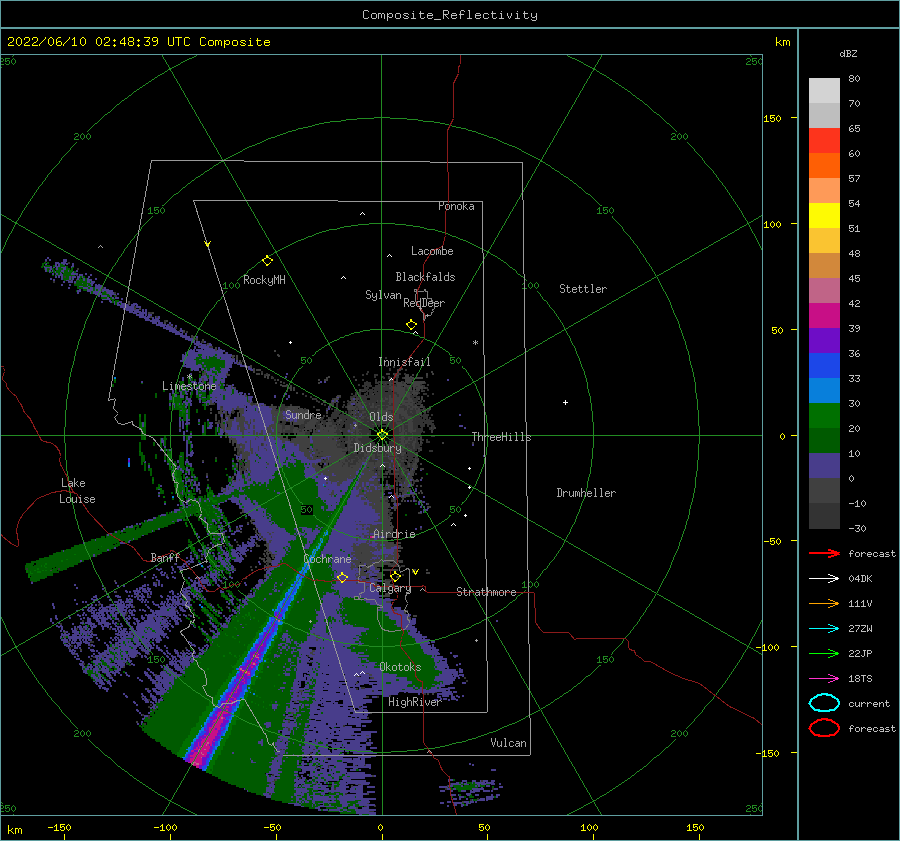Click the Sylvan label
Screen dimensions: 900x841
(x=383, y=295)
